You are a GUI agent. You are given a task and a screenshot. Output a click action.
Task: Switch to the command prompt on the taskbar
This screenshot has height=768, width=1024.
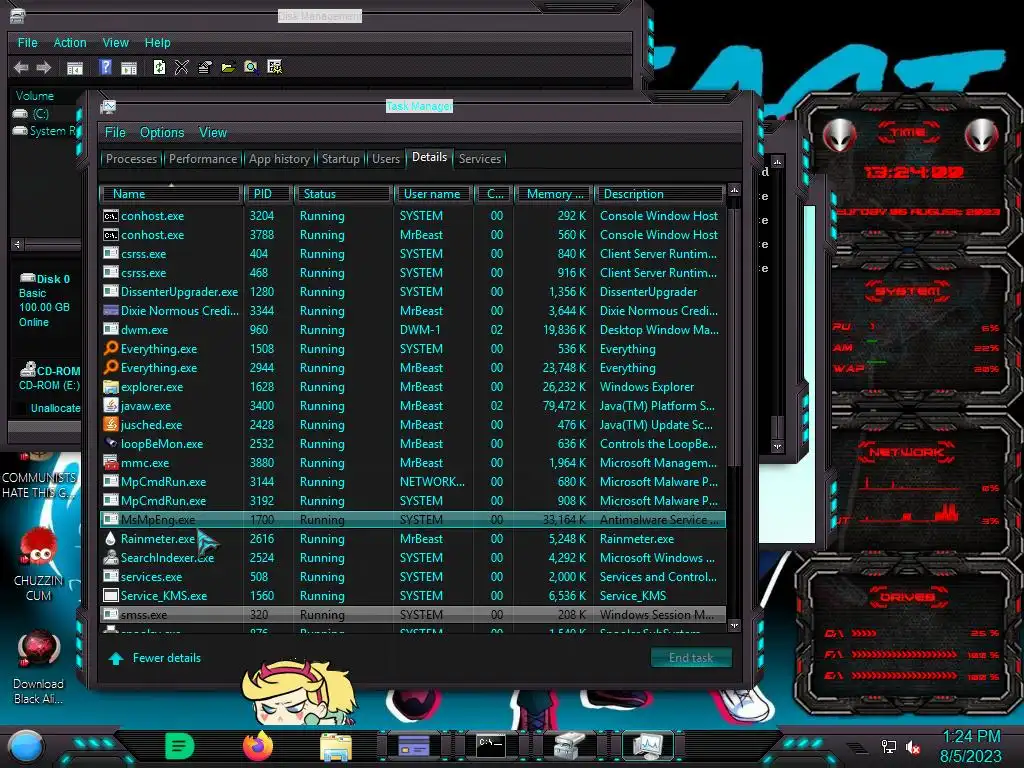(x=490, y=746)
